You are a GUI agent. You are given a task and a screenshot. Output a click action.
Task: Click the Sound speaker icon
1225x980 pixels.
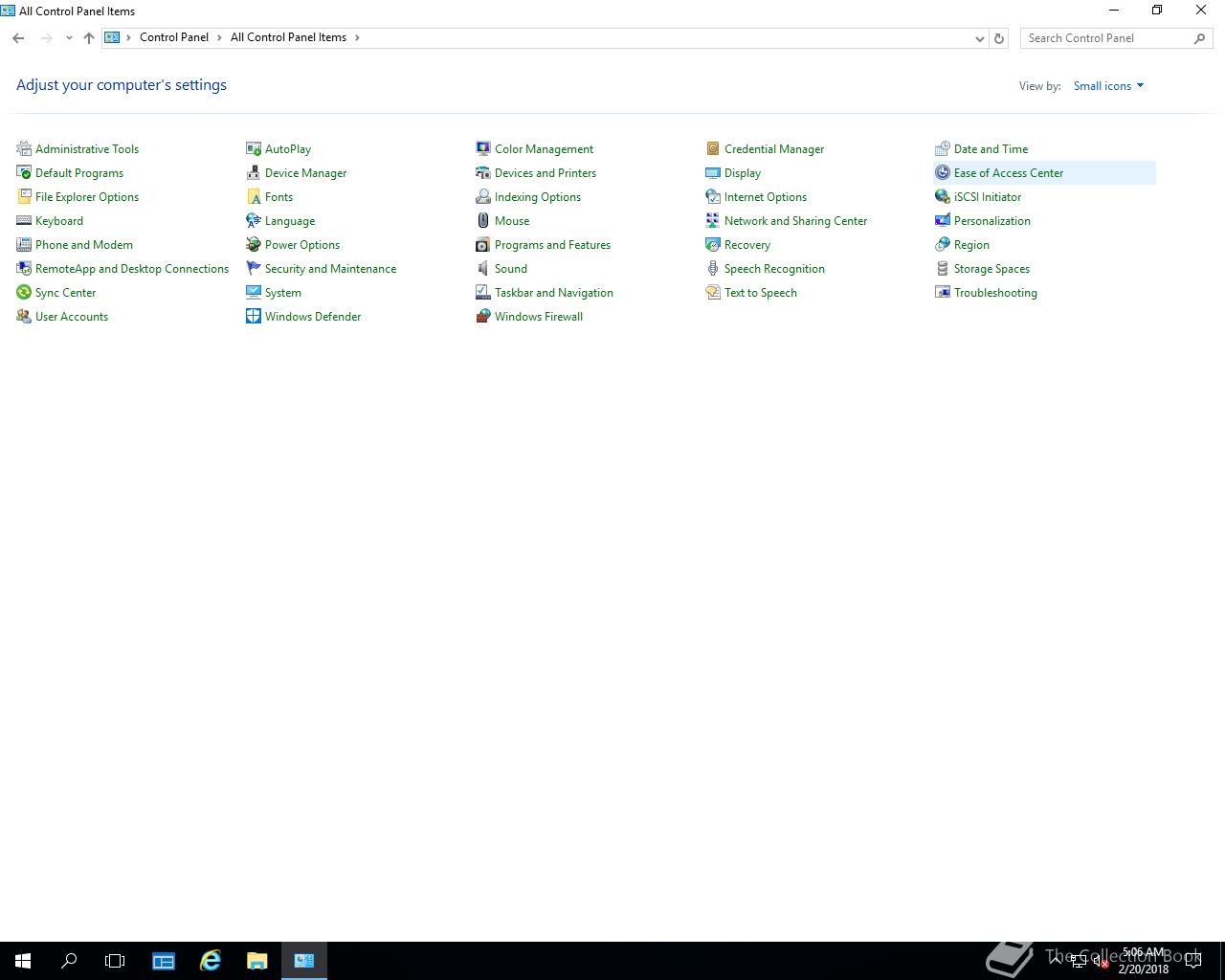click(x=483, y=268)
